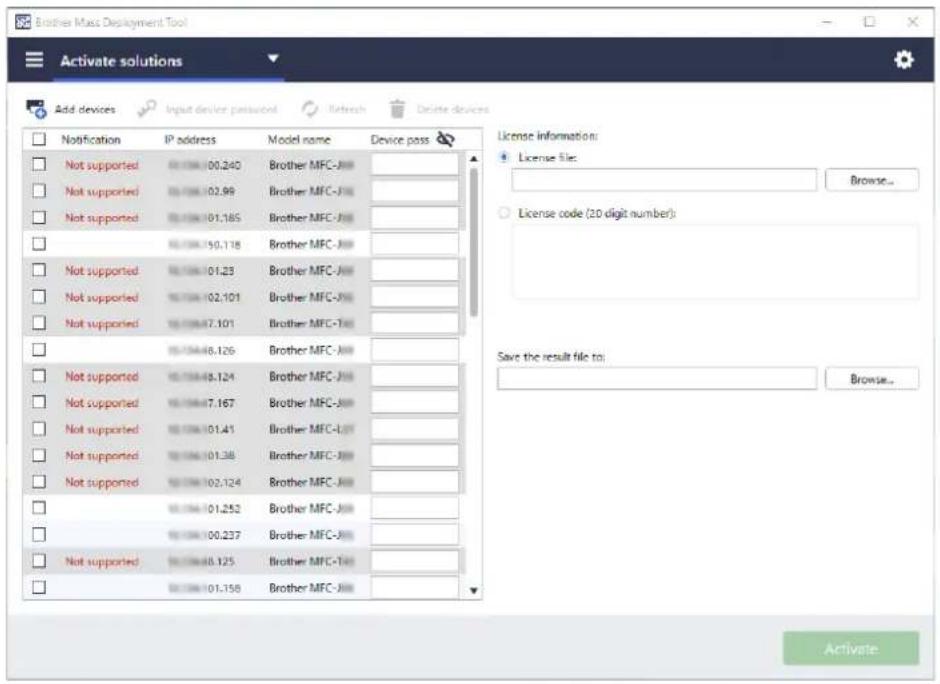The height and width of the screenshot is (684, 940).
Task: Click the Device pass column header
Action: point(400,139)
